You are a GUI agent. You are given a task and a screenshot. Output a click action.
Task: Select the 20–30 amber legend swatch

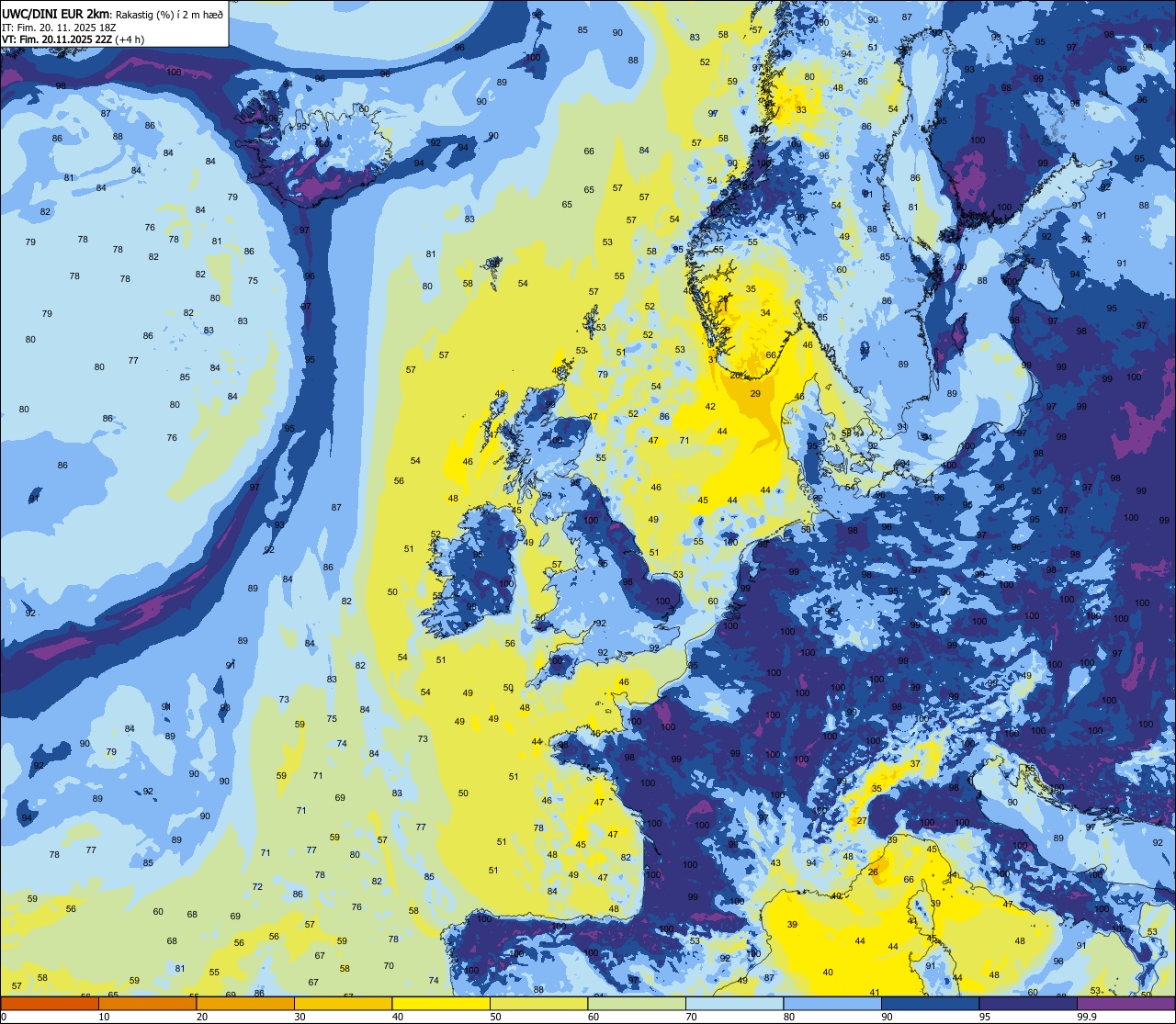coord(245,1003)
